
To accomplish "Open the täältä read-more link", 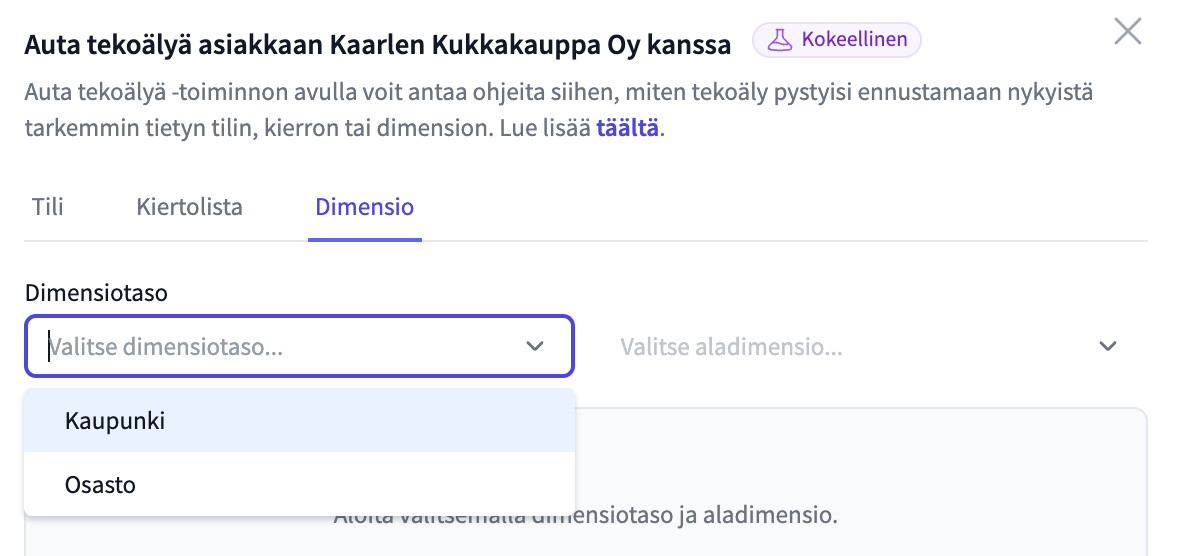I will [627, 129].
